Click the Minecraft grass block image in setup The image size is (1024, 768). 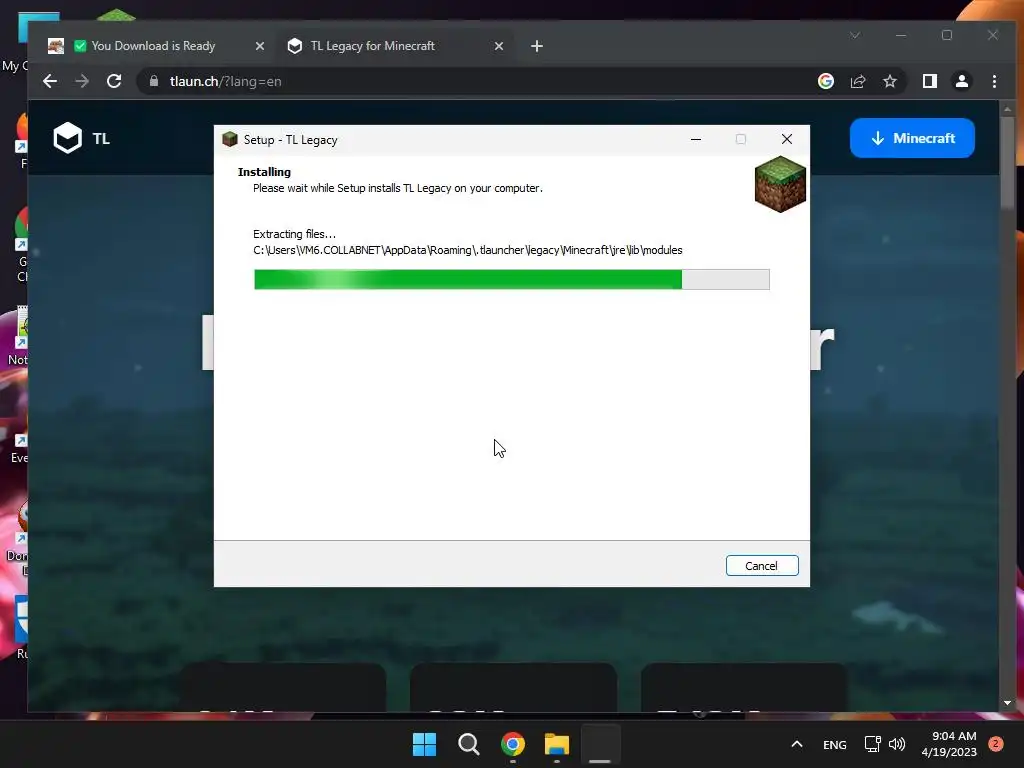[780, 184]
